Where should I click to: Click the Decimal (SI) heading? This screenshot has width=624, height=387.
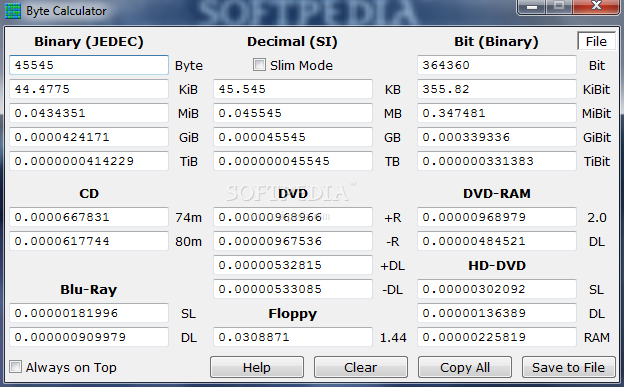tap(292, 41)
